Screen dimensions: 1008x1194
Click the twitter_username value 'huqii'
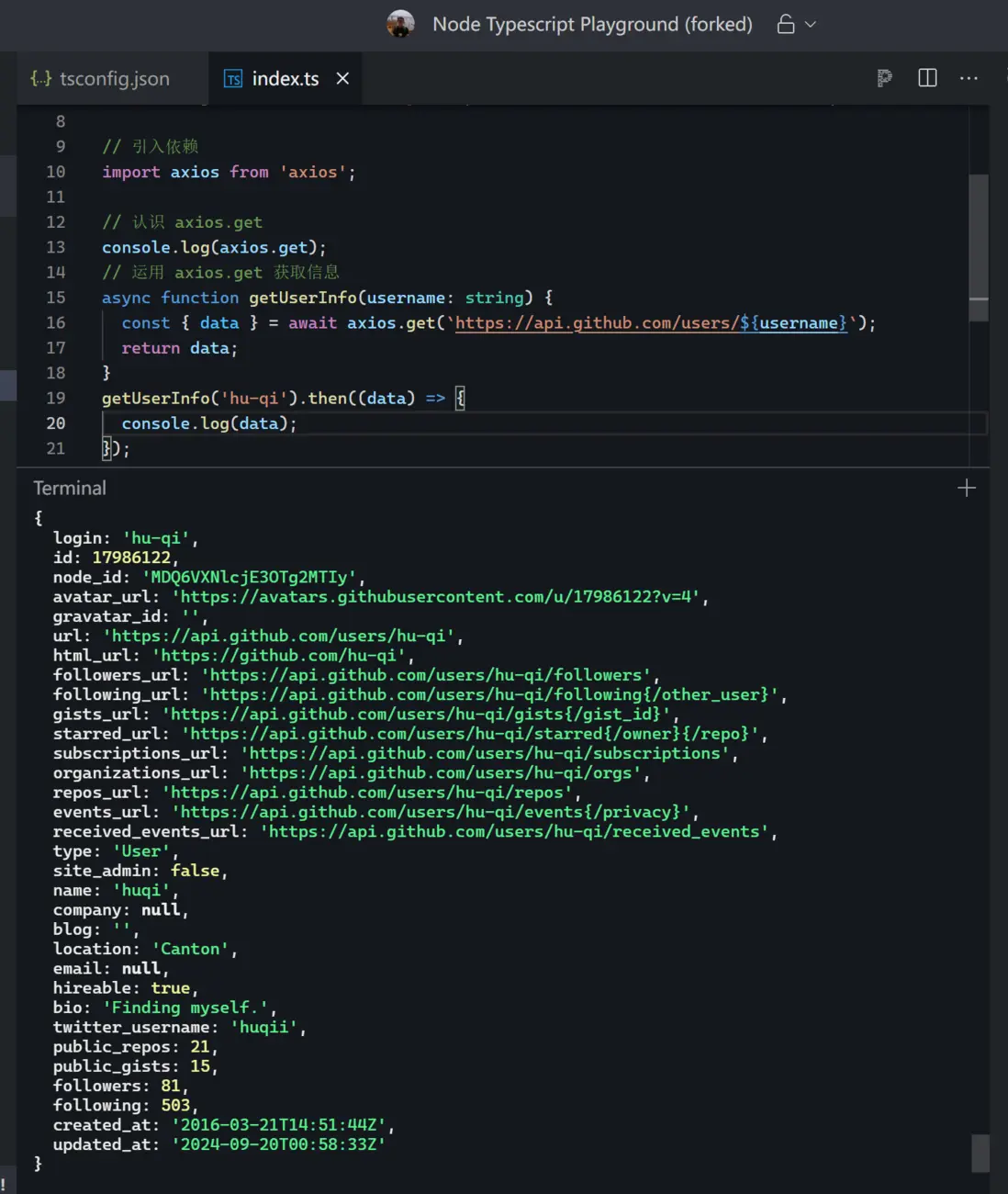coord(263,1028)
